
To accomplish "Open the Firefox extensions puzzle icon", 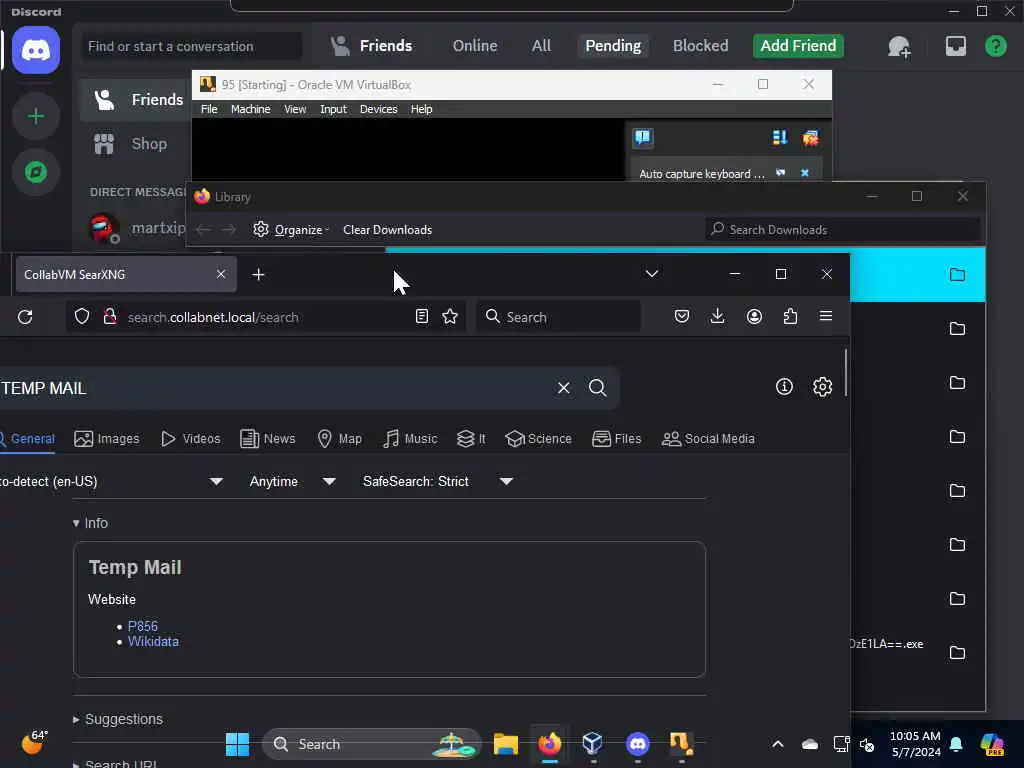I will [790, 317].
